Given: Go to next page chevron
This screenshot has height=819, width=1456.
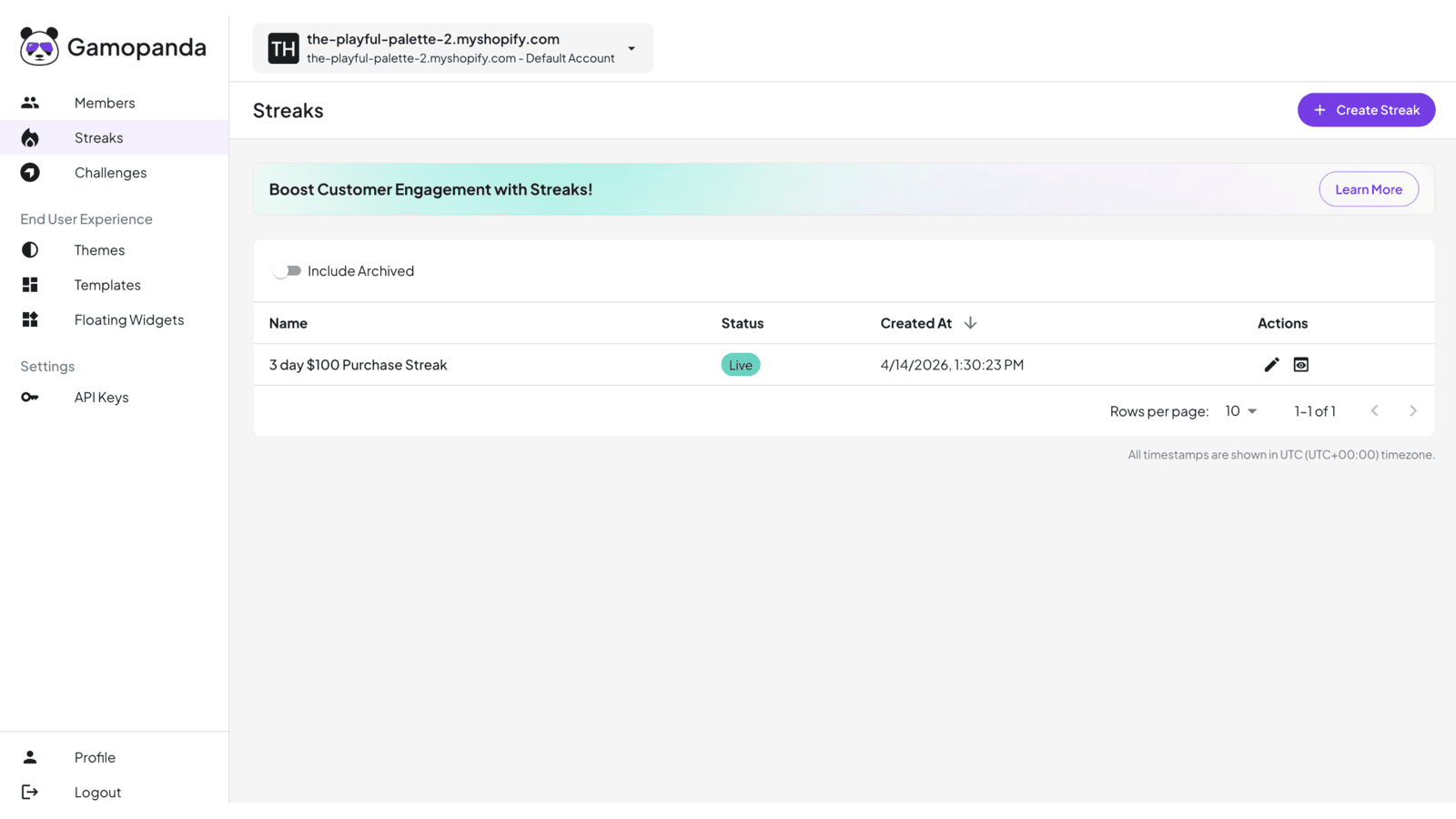Looking at the screenshot, I should click(x=1413, y=410).
